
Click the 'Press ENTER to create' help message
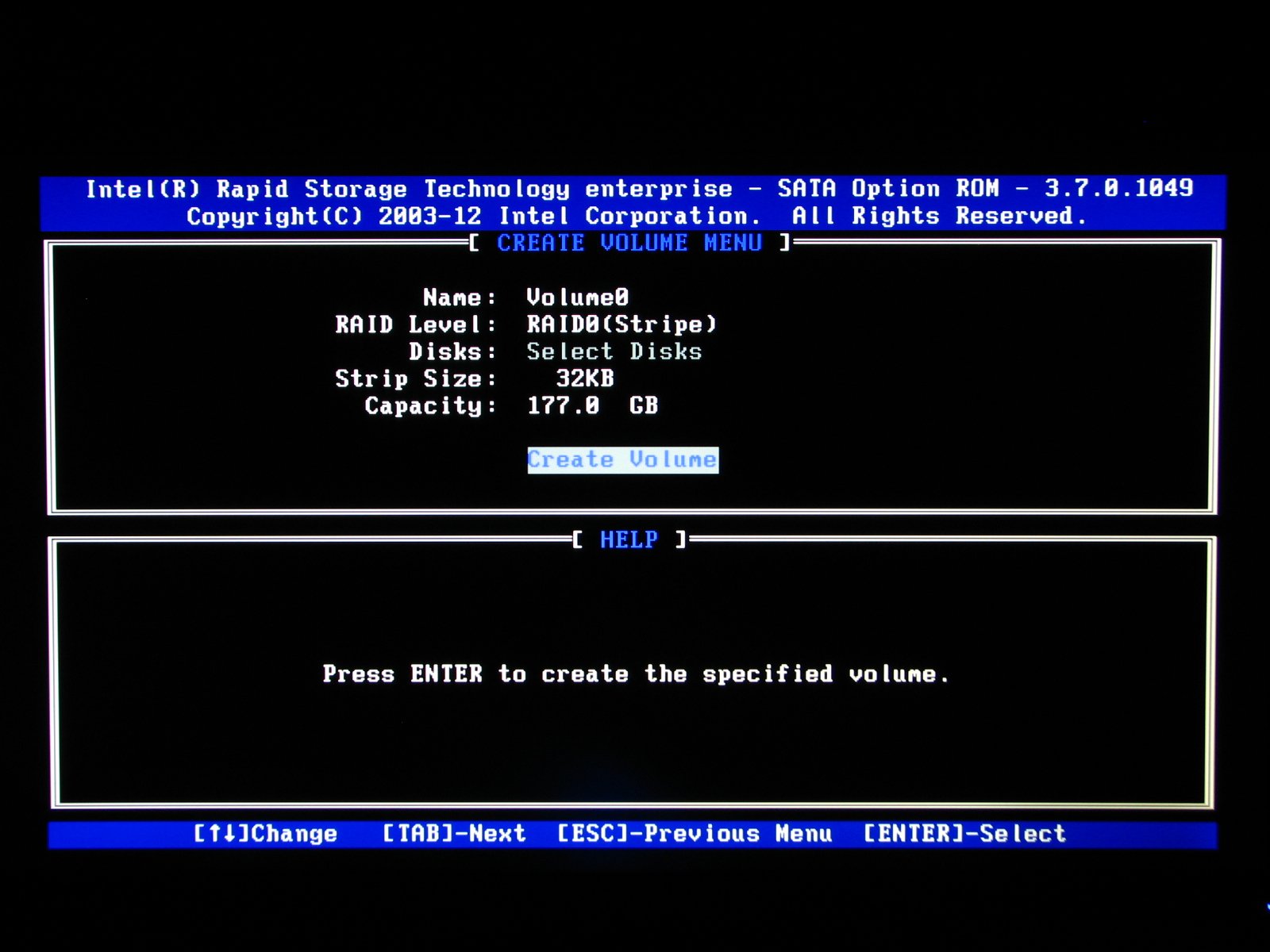point(636,674)
